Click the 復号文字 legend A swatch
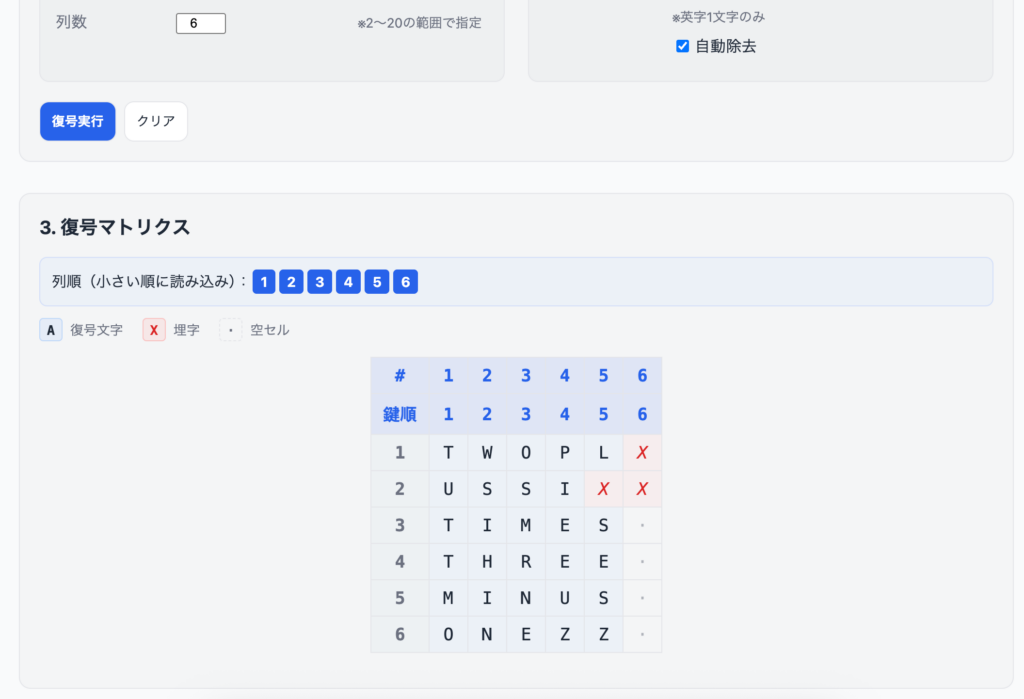The height and width of the screenshot is (699, 1024). [51, 330]
